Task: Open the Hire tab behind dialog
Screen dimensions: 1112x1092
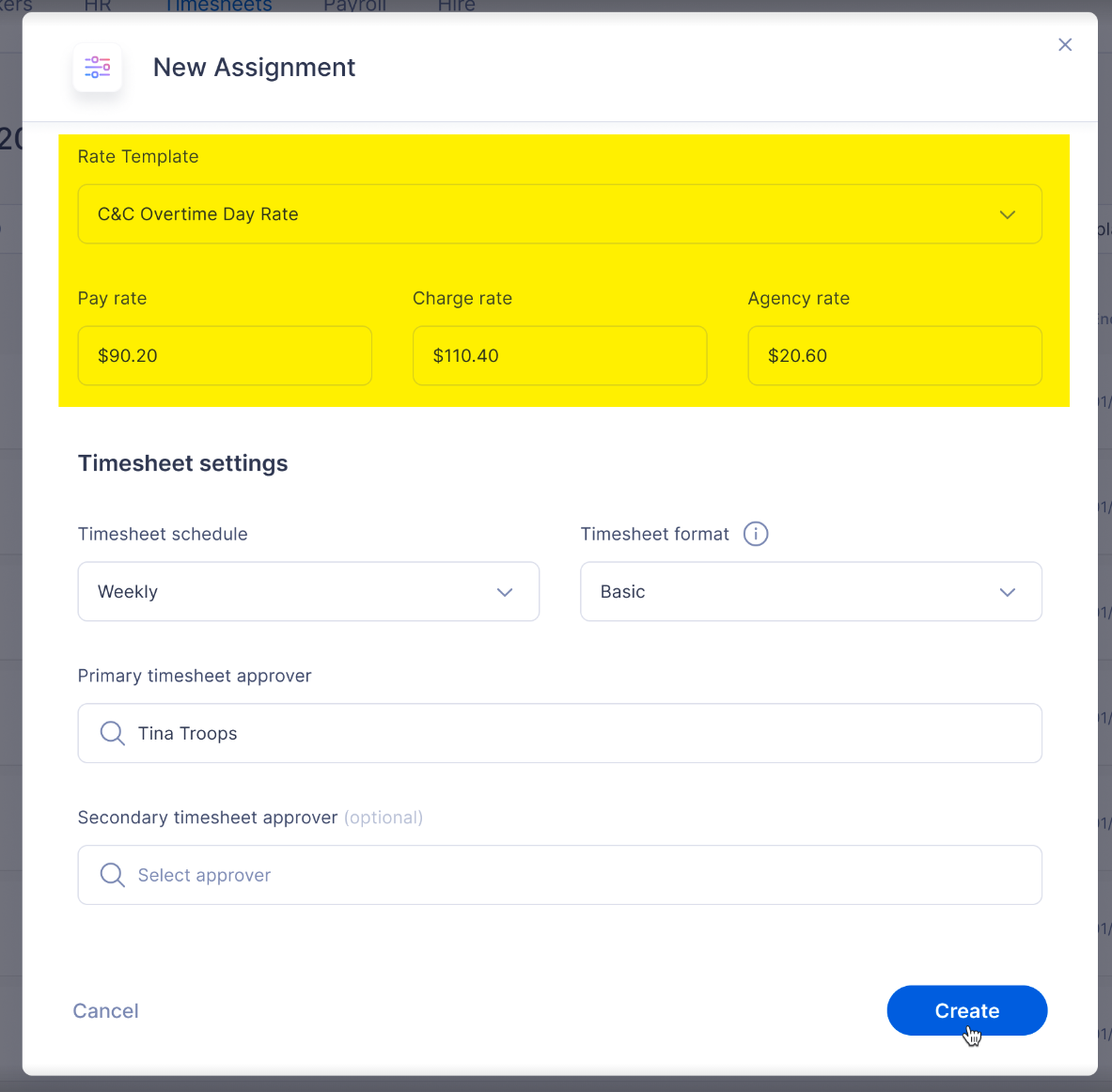Action: click(x=456, y=6)
